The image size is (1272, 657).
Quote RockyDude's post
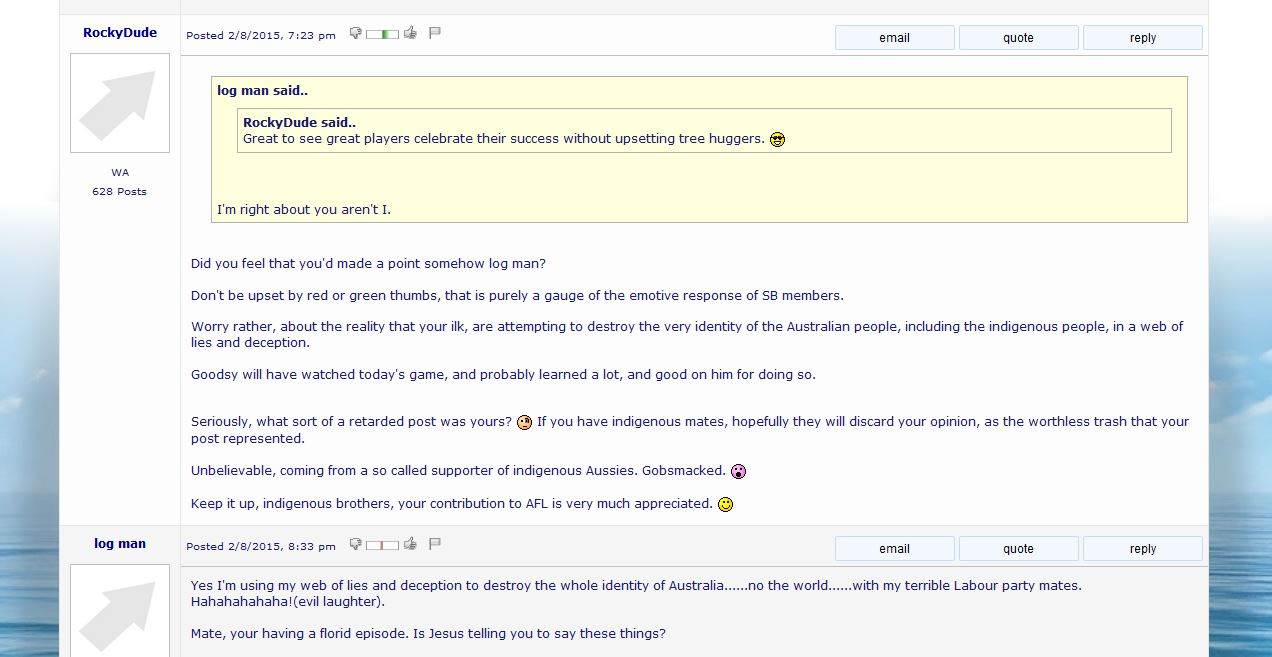click(1018, 38)
